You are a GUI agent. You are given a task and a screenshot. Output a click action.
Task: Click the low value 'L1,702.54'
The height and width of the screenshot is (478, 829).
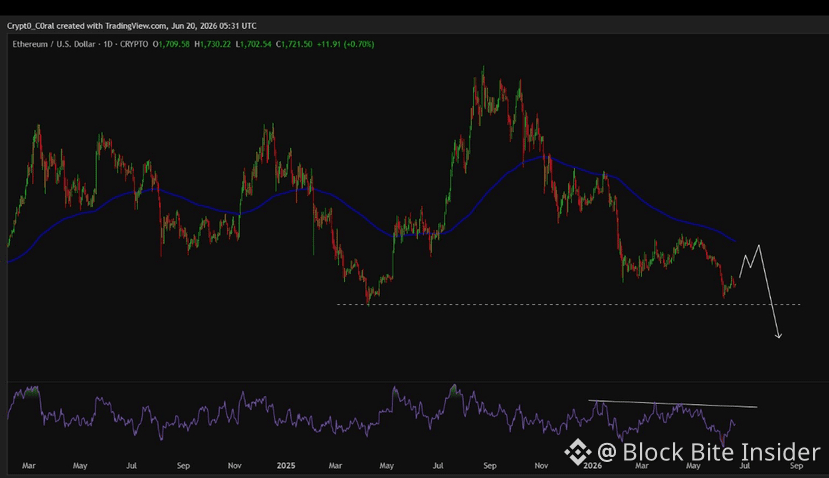(253, 44)
